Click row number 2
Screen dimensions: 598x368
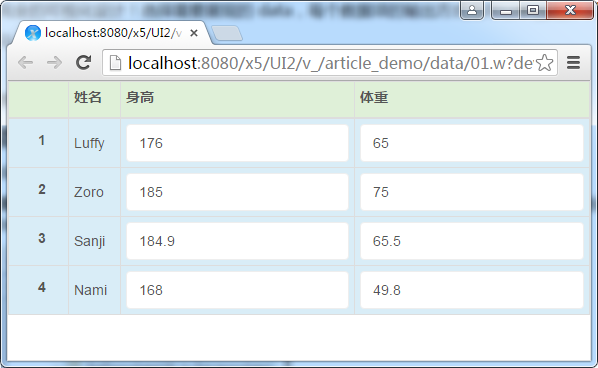42,189
